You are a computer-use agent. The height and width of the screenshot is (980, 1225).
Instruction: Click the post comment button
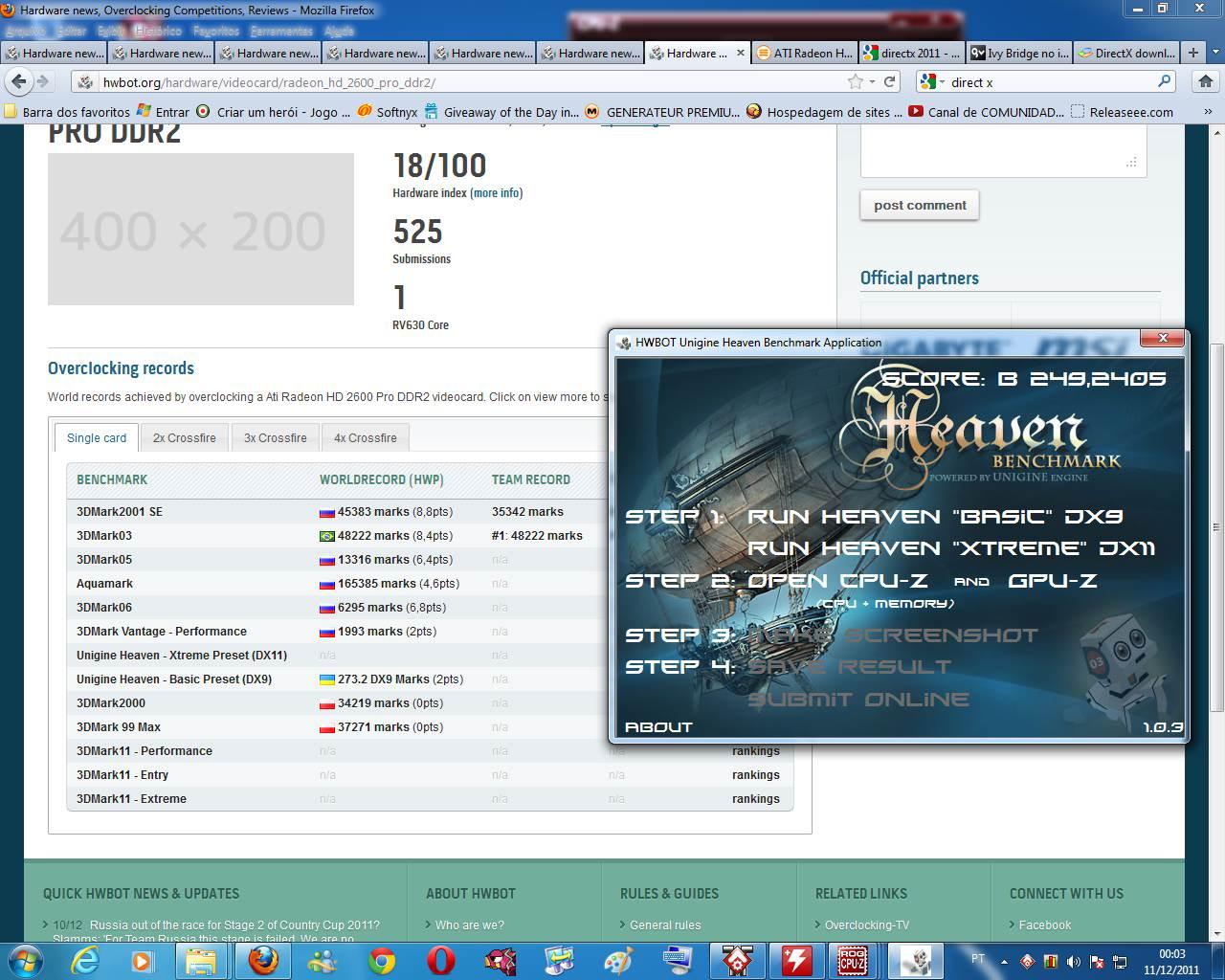tap(920, 205)
